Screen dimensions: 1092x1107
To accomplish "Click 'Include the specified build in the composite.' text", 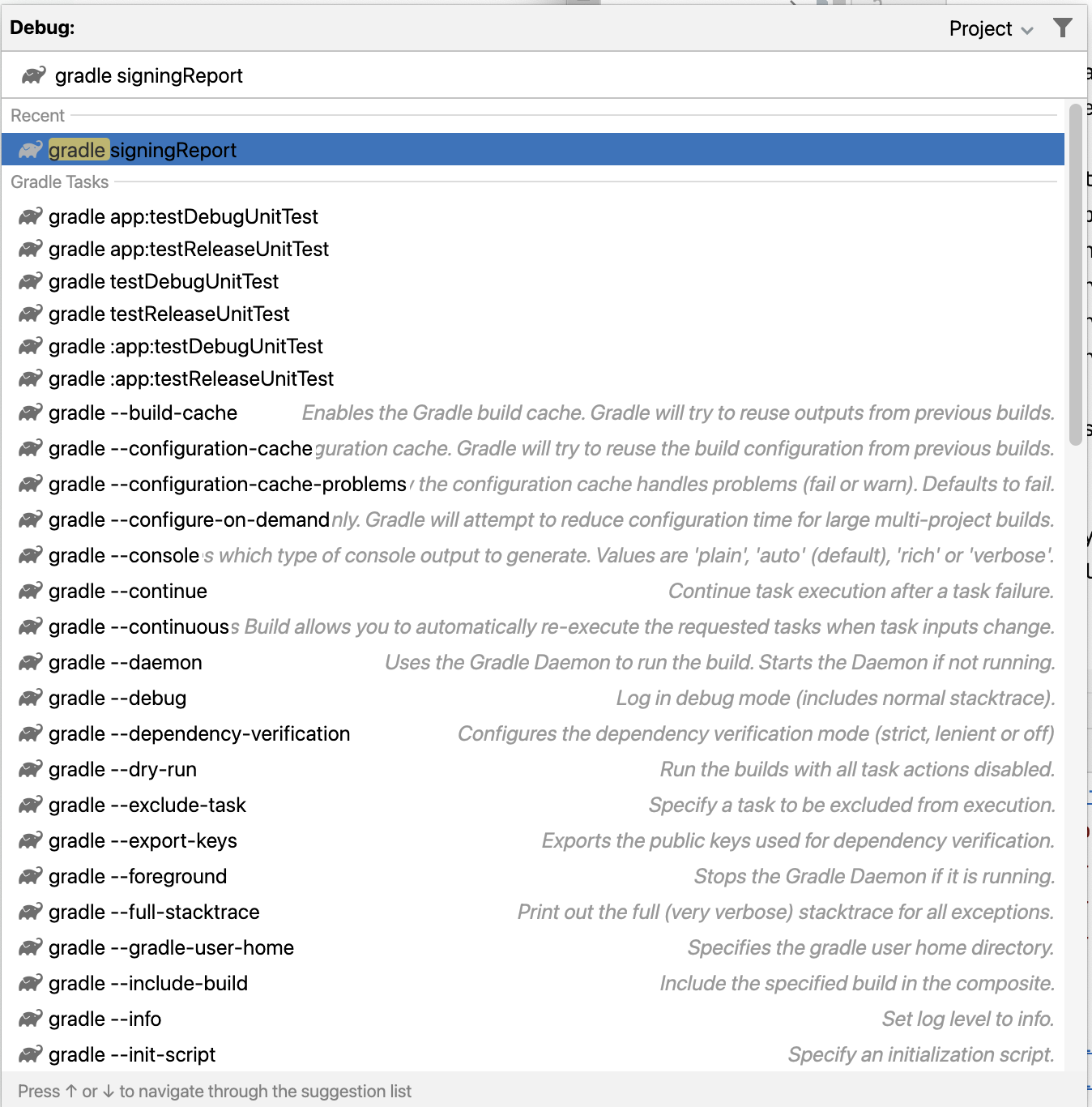I will pos(857,983).
